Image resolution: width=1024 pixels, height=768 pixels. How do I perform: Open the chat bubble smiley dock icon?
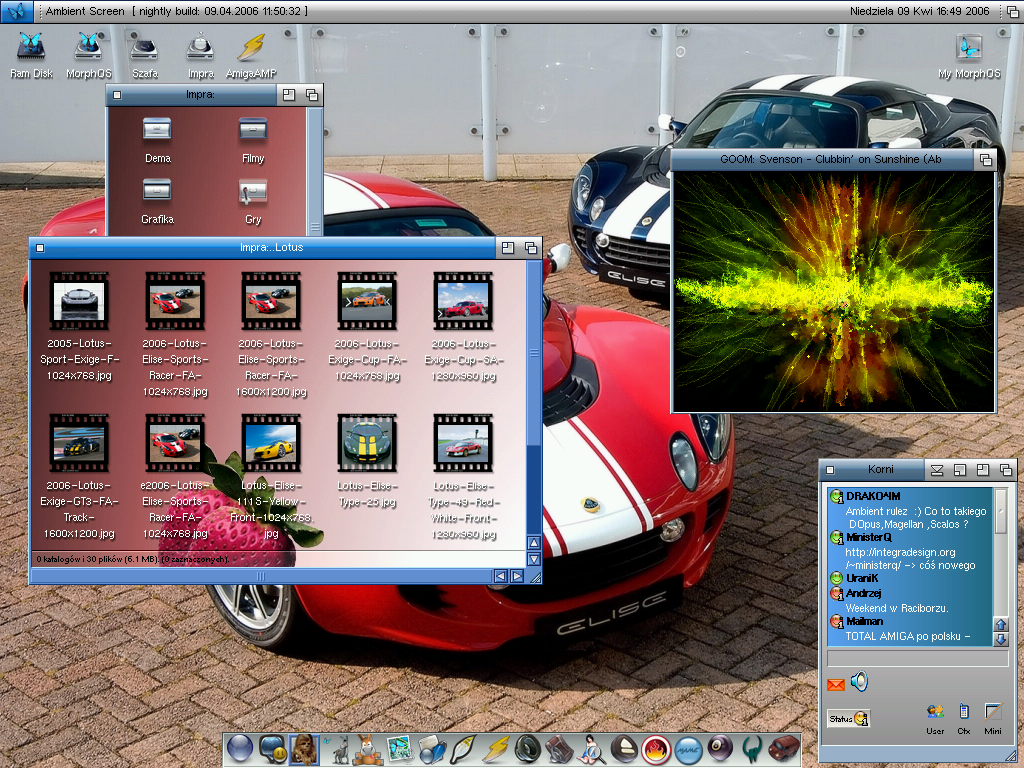coord(272,749)
